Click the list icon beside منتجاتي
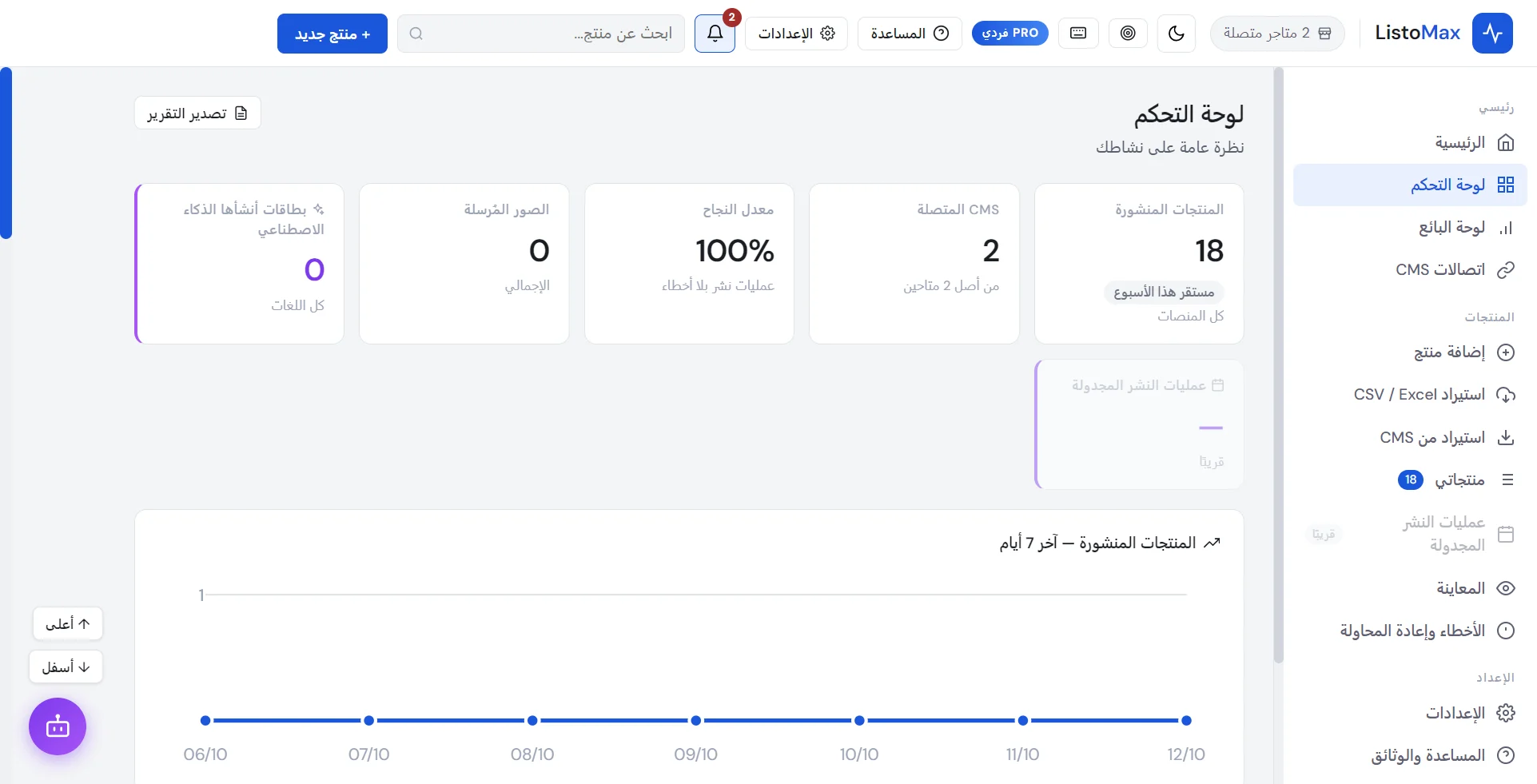The width and height of the screenshot is (1537, 784). 1507,480
